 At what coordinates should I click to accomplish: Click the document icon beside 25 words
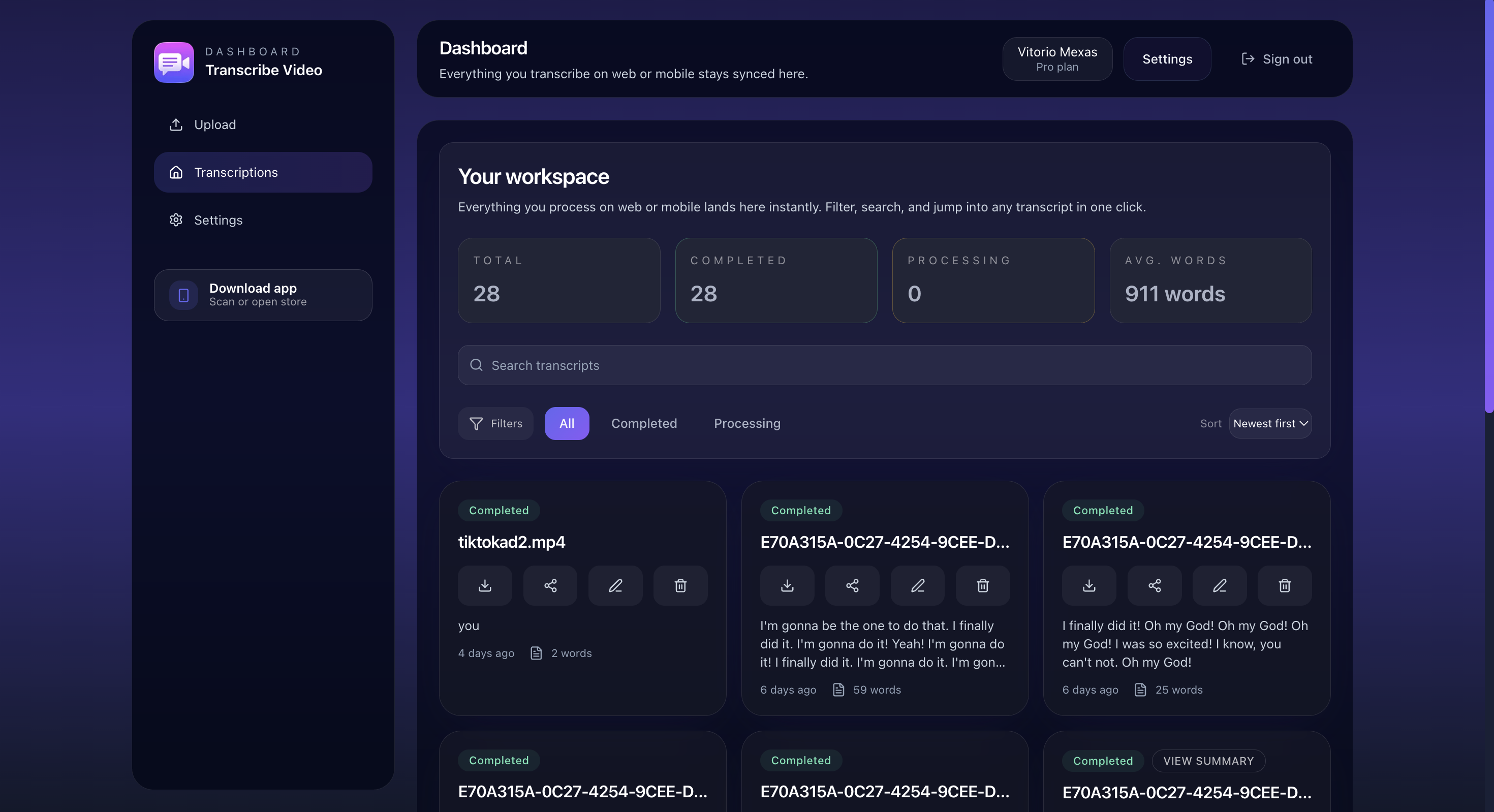tap(1141, 690)
